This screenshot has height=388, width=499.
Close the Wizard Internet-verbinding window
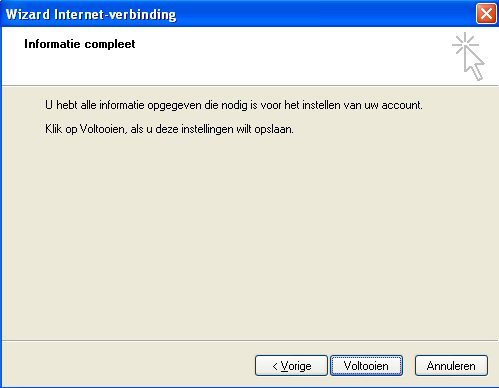(486, 14)
